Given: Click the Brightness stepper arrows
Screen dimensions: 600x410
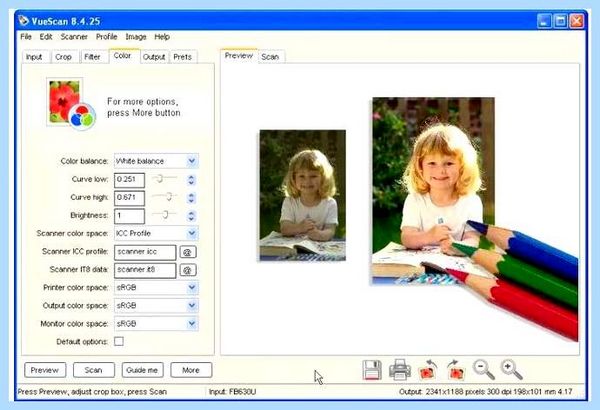Looking at the screenshot, I should (191, 216).
